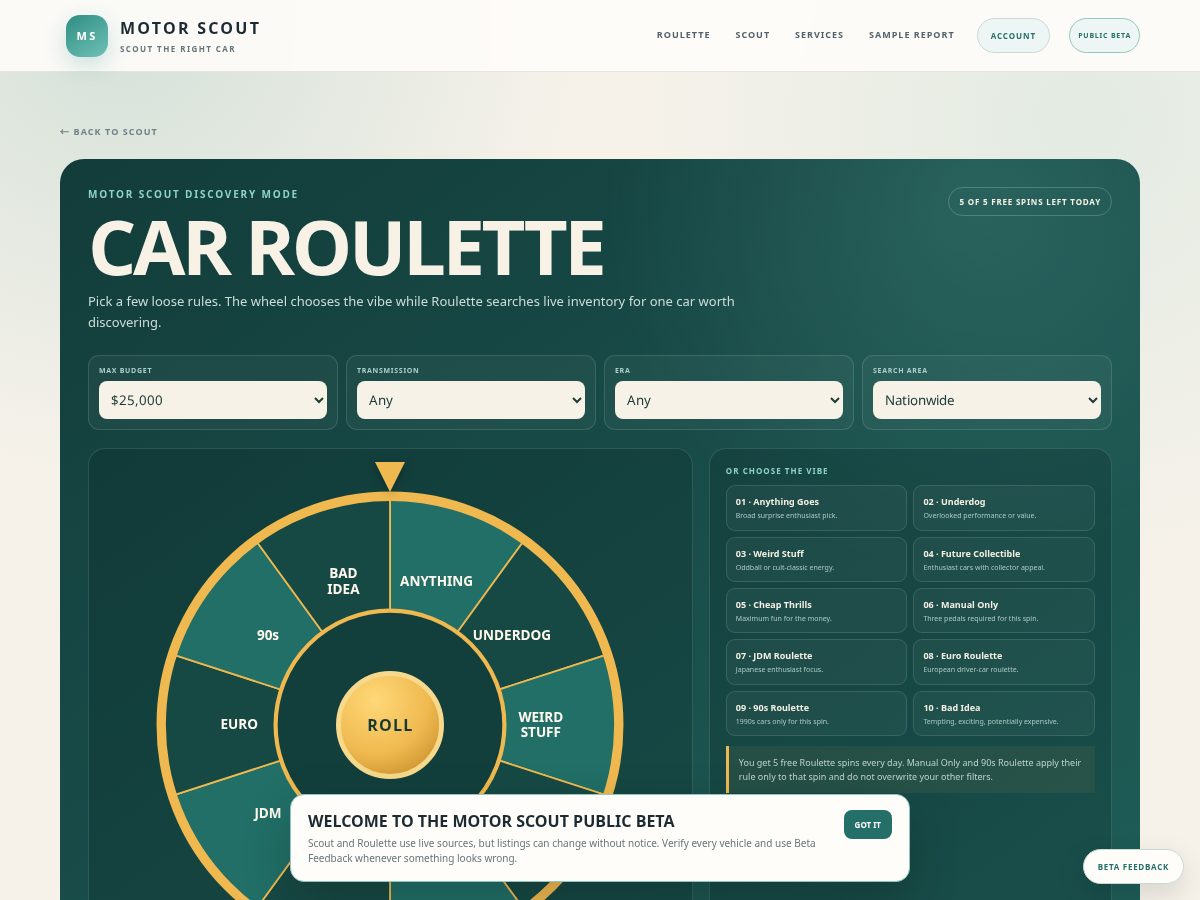
Task: Open the Sample Report nav item
Action: point(911,35)
